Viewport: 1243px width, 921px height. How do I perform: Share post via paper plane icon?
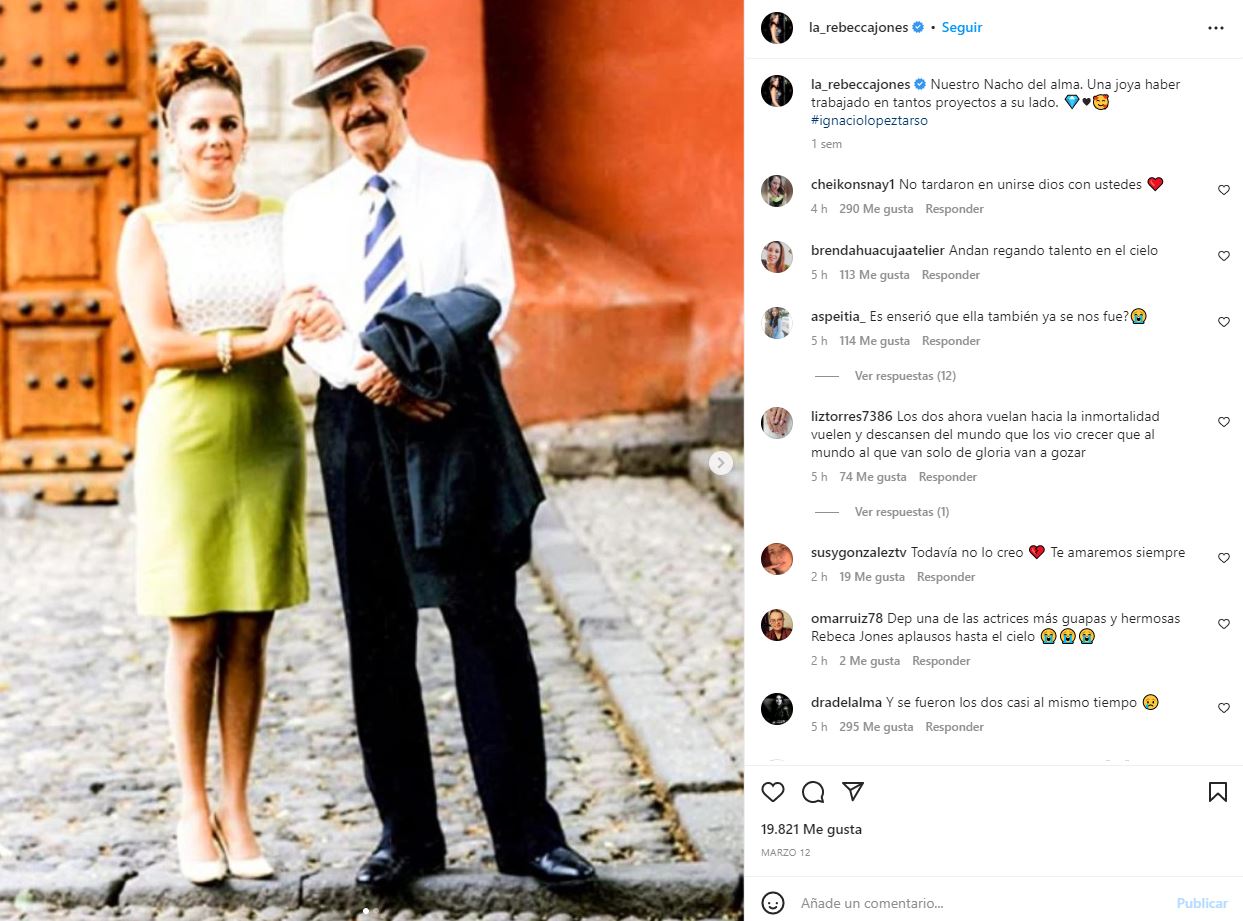[x=853, y=792]
